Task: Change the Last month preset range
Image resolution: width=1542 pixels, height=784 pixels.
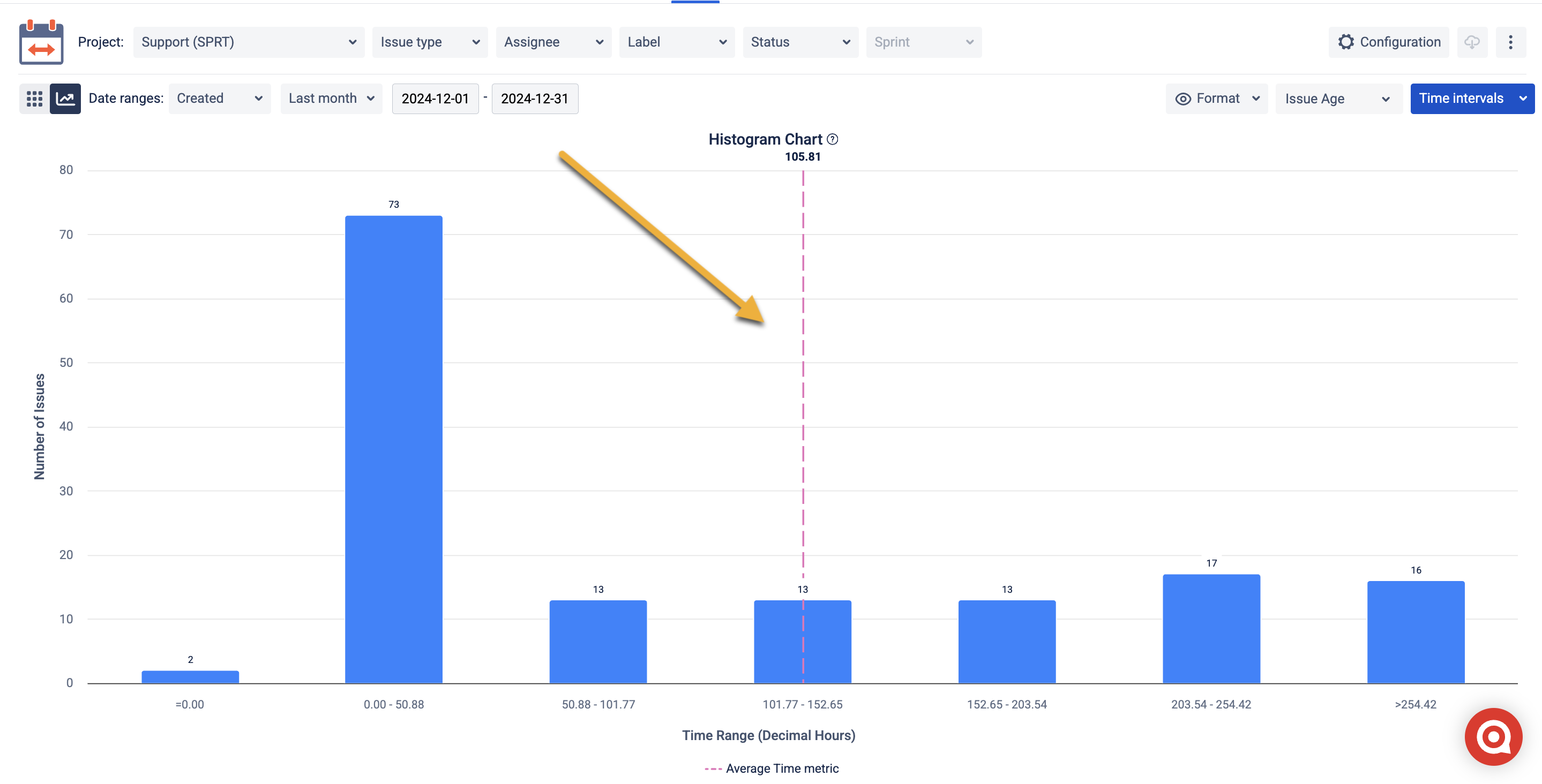Action: pos(331,98)
